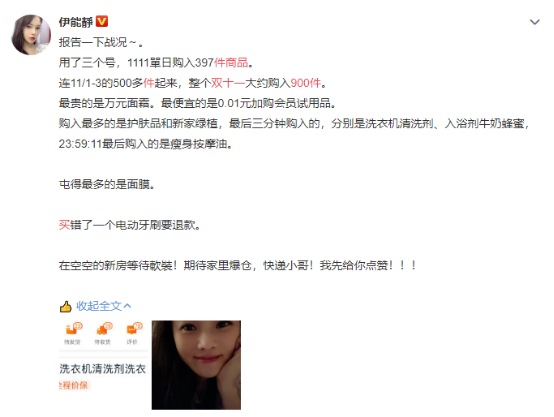Click the 待收货 delivery truck icon
The width and height of the screenshot is (554, 417).
pyautogui.click(x=103, y=329)
